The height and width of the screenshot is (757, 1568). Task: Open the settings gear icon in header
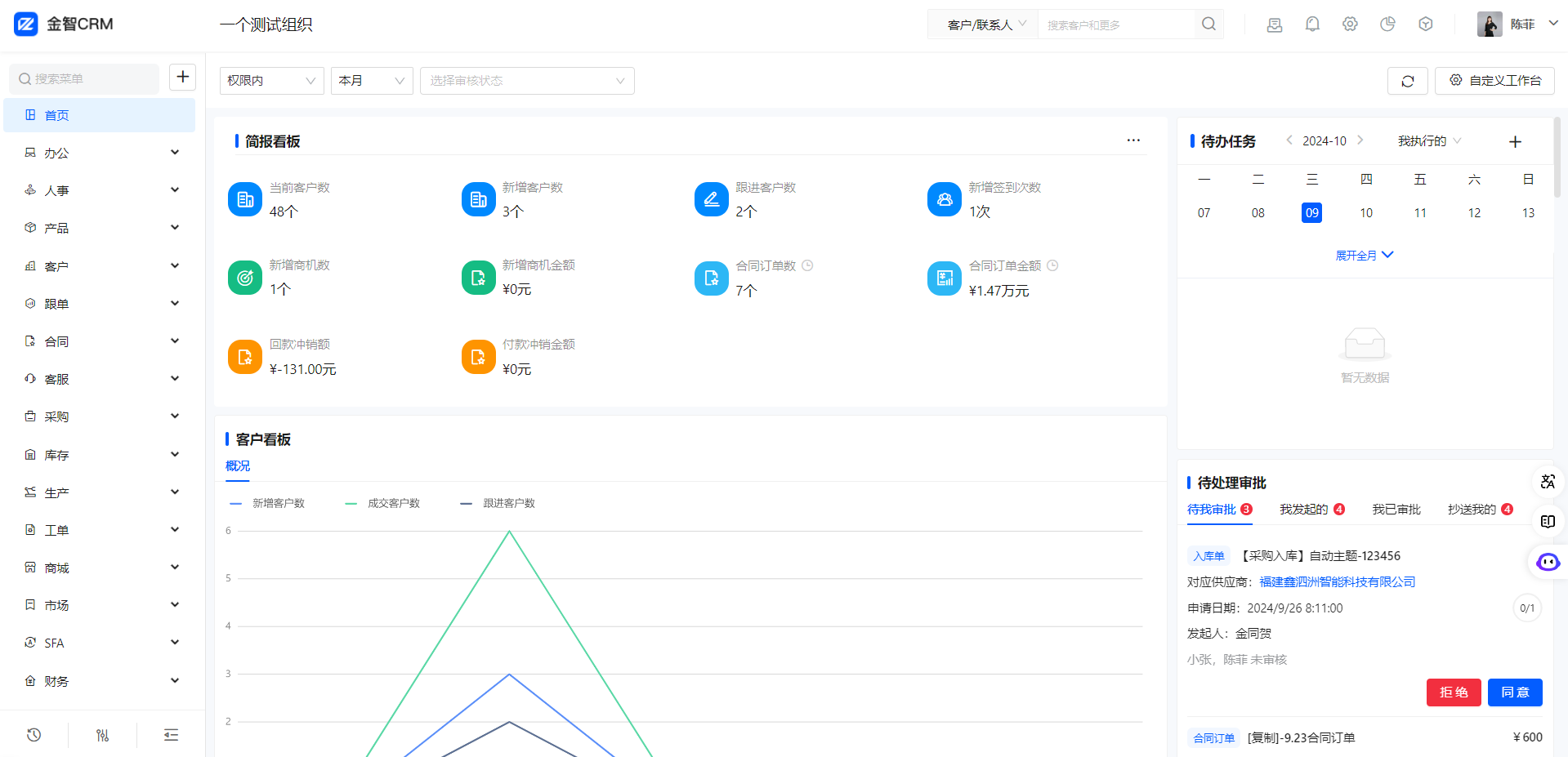pos(1350,24)
